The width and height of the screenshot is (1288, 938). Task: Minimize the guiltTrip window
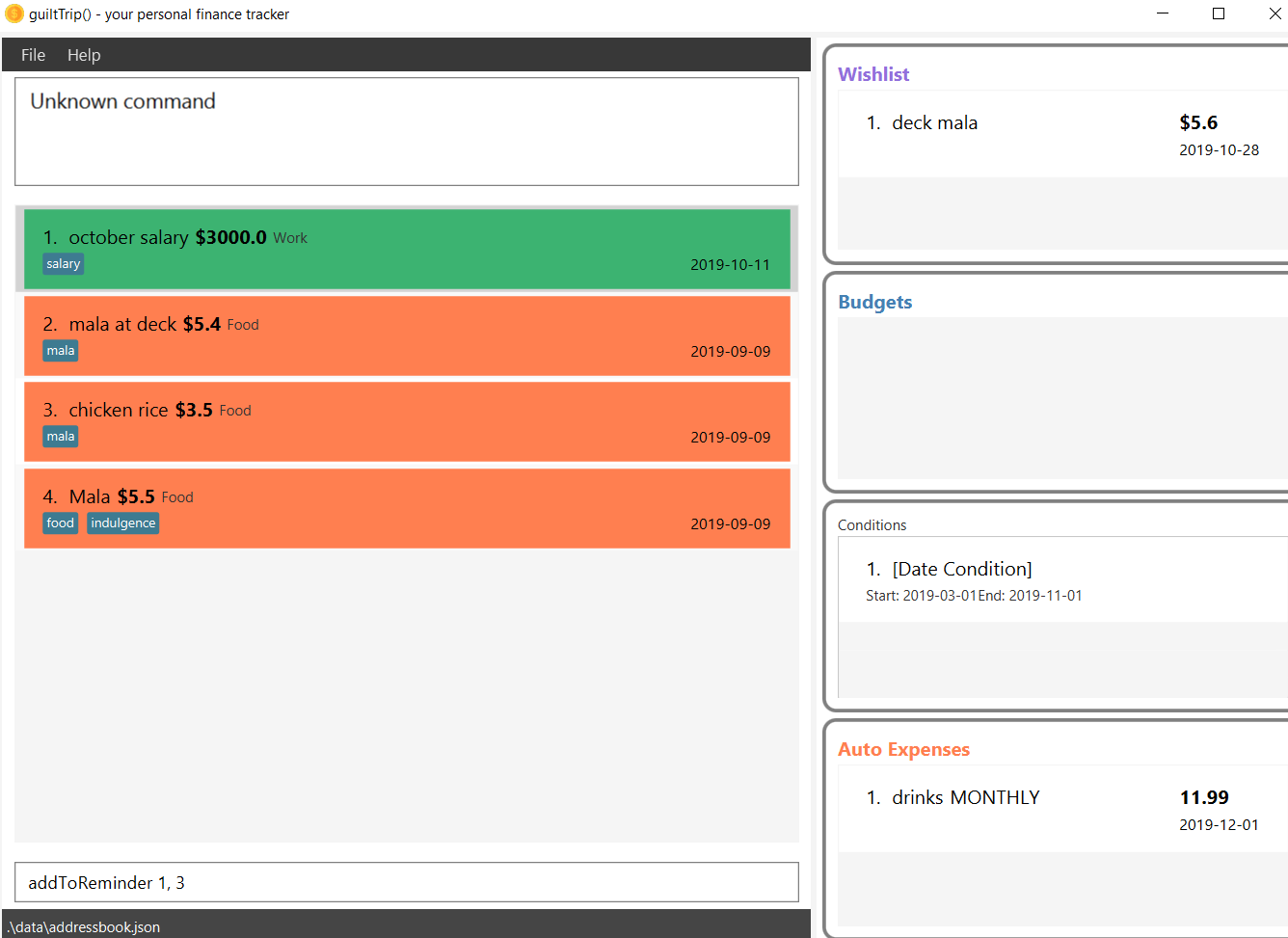tap(1163, 13)
